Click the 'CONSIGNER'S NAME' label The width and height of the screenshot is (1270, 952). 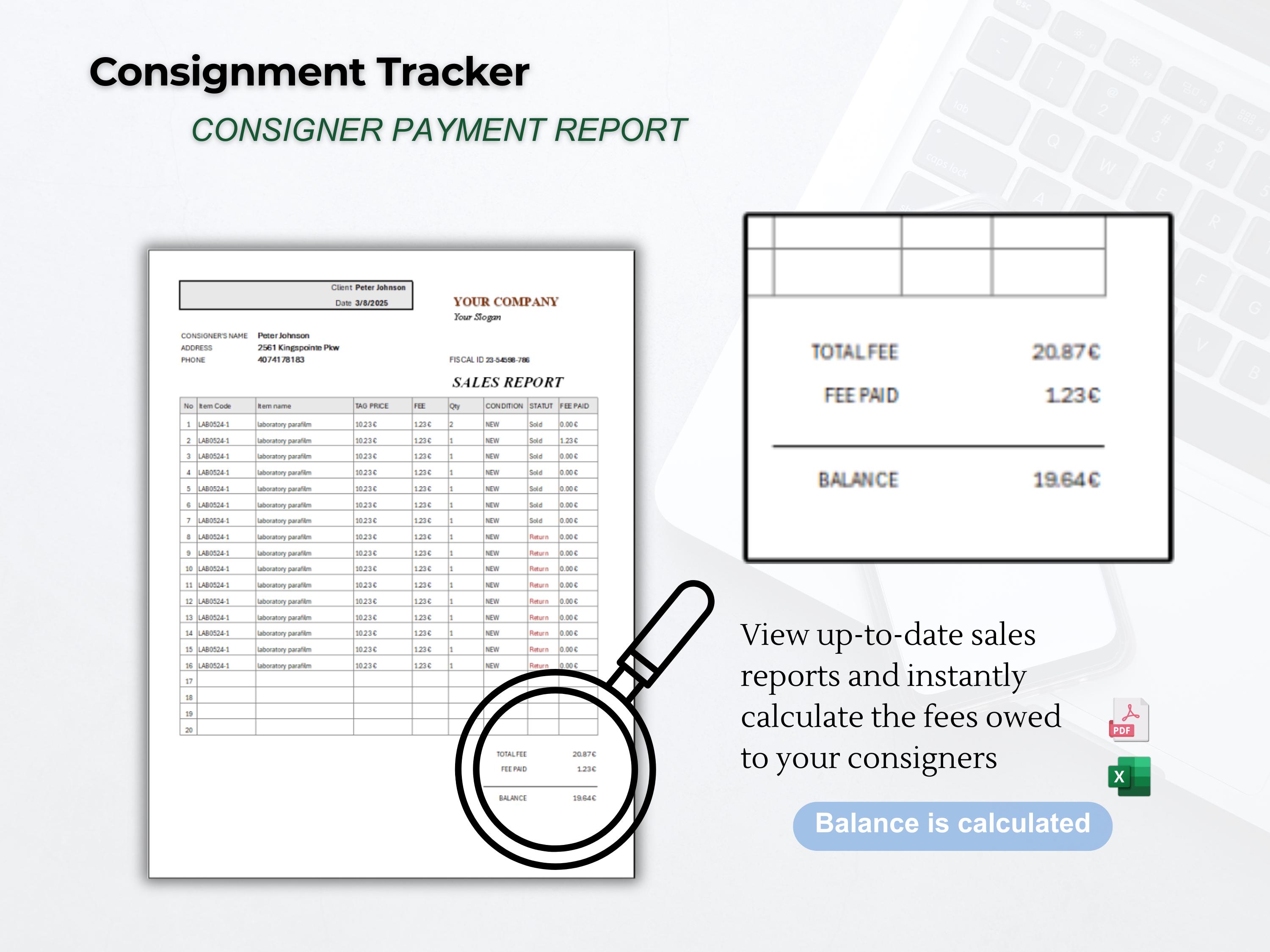pos(214,336)
